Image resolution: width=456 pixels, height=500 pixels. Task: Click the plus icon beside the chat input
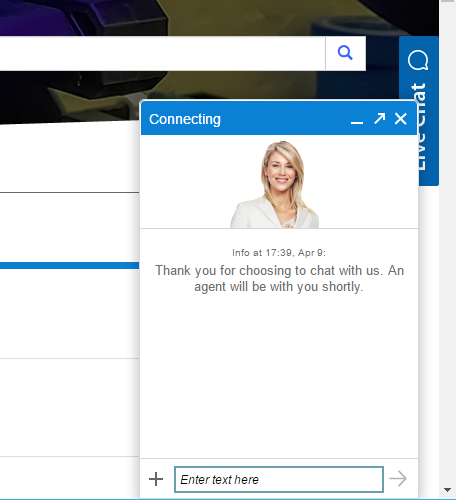[x=156, y=479]
